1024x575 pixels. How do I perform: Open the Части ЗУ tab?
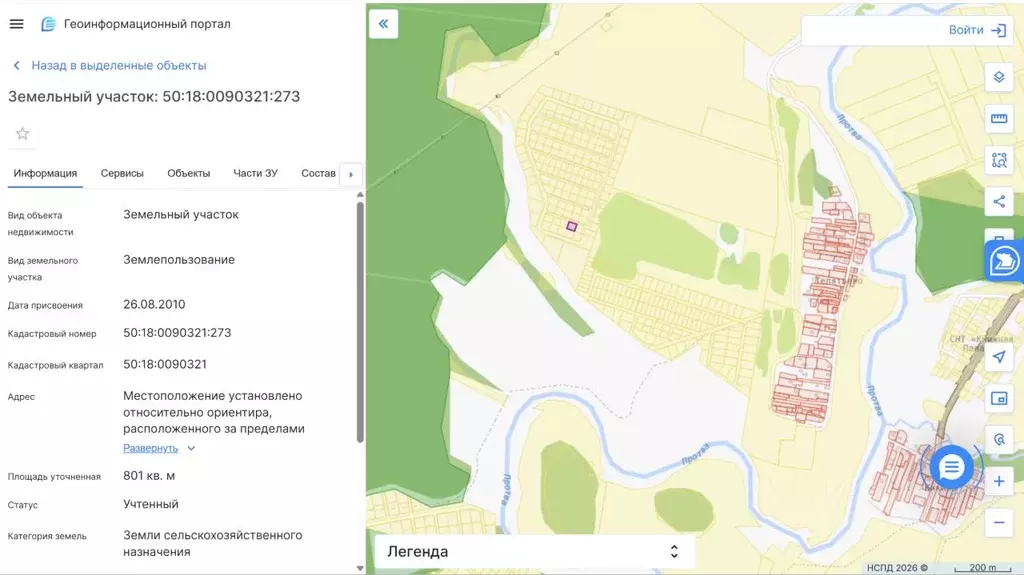point(255,173)
